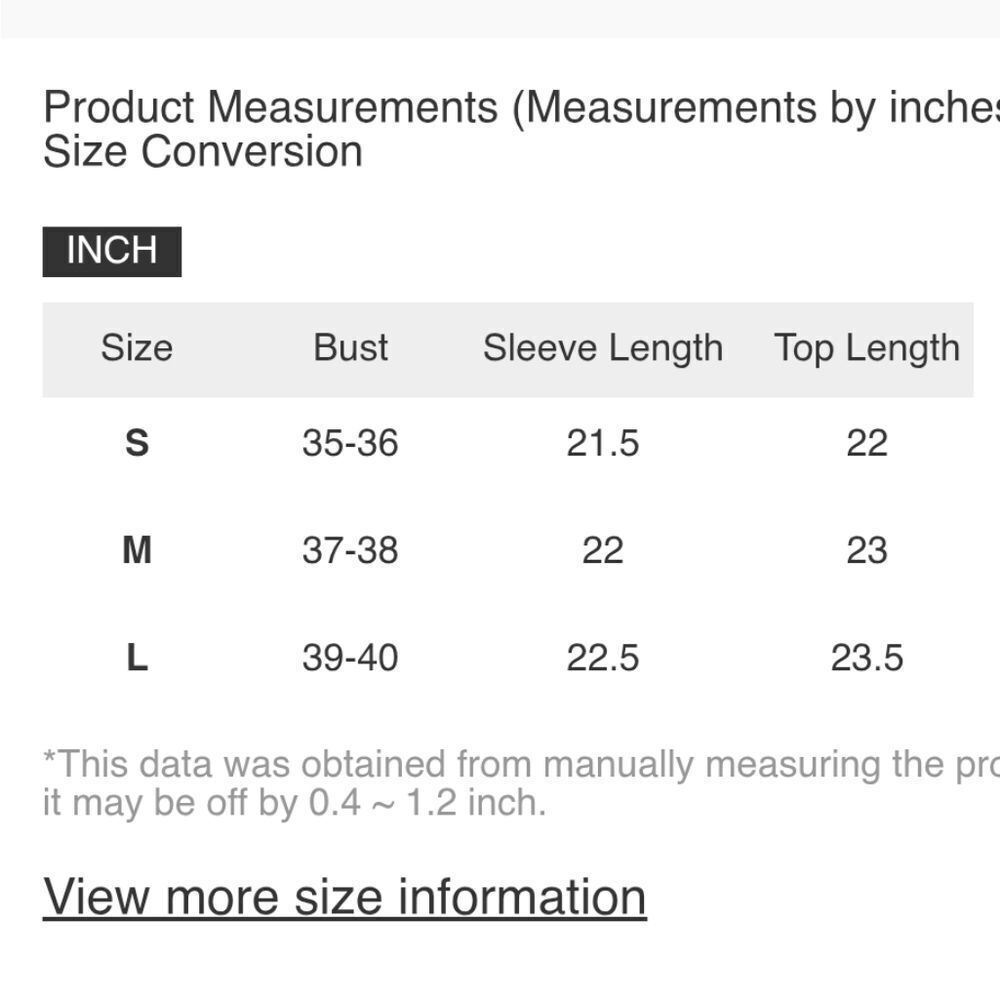Image resolution: width=1000 pixels, height=1000 pixels.
Task: Click the 39-40 bust measurement cell
Action: pyautogui.click(x=350, y=658)
